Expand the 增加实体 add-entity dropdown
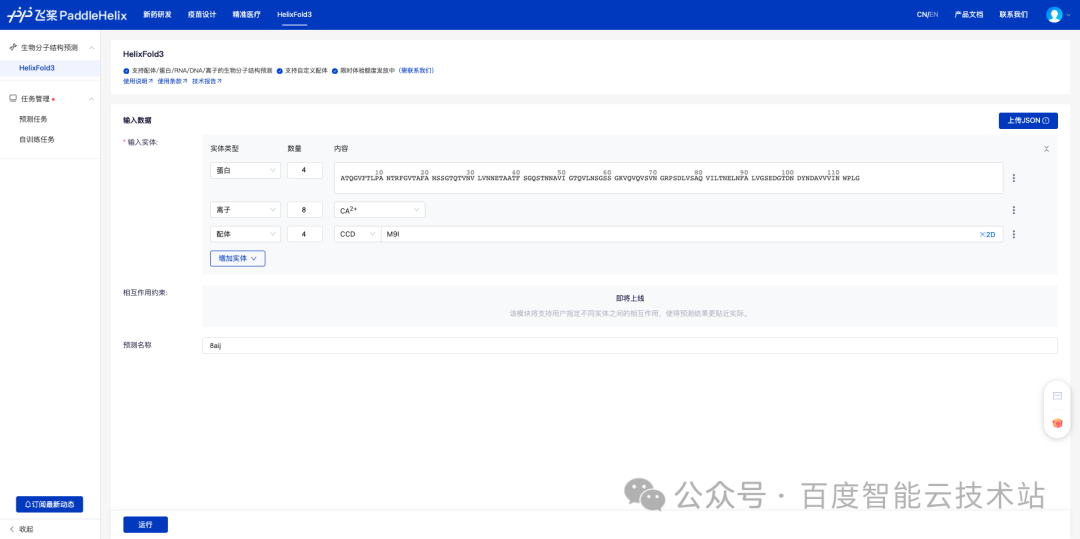 click(238, 258)
